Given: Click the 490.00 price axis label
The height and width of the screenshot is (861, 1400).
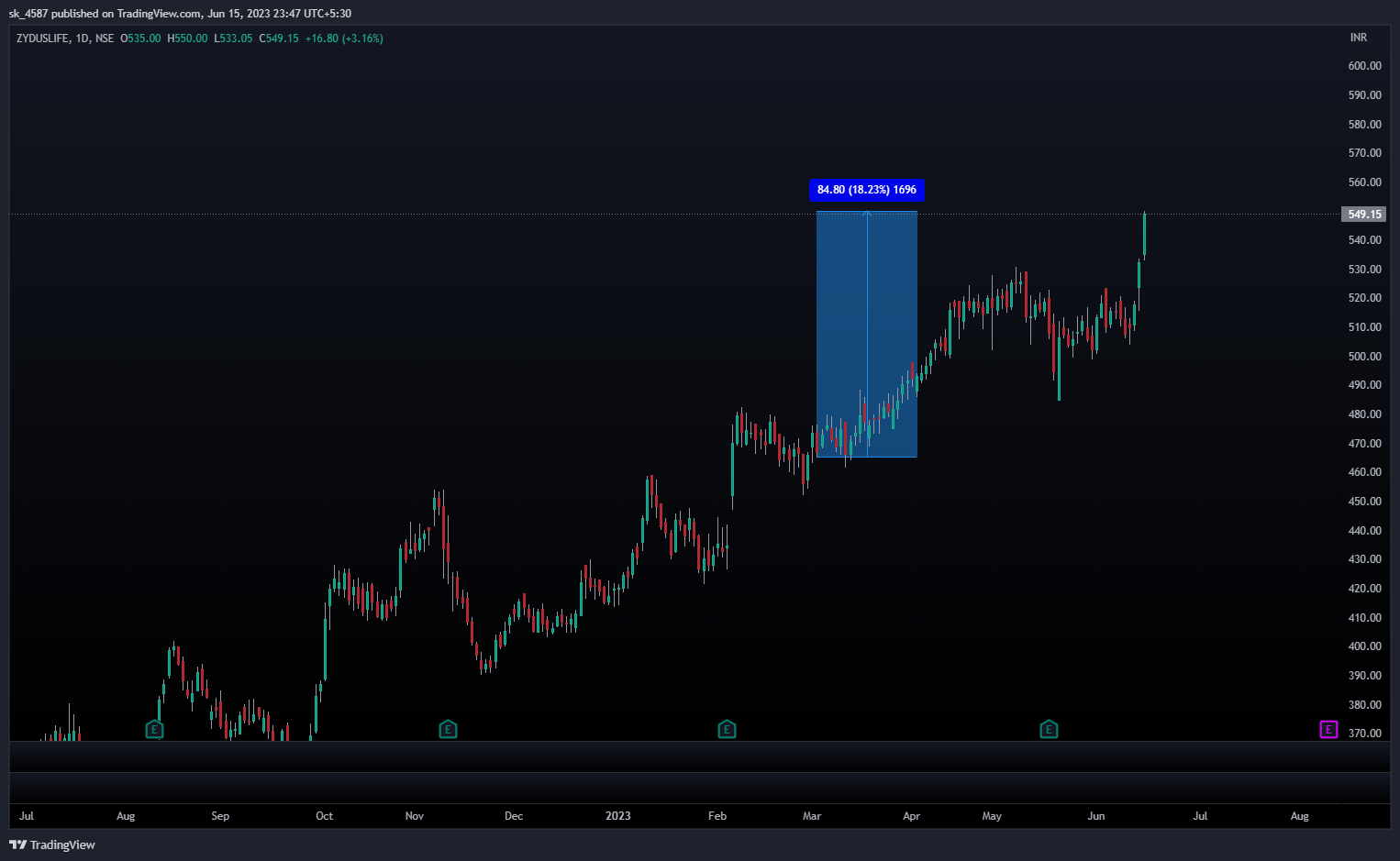Looking at the screenshot, I should 1364,385.
